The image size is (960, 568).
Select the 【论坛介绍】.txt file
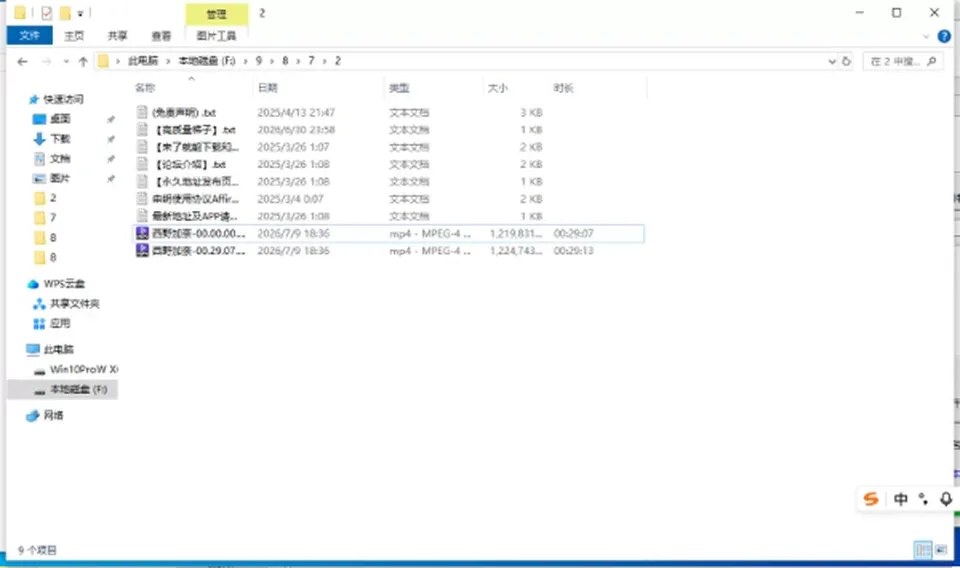point(190,165)
